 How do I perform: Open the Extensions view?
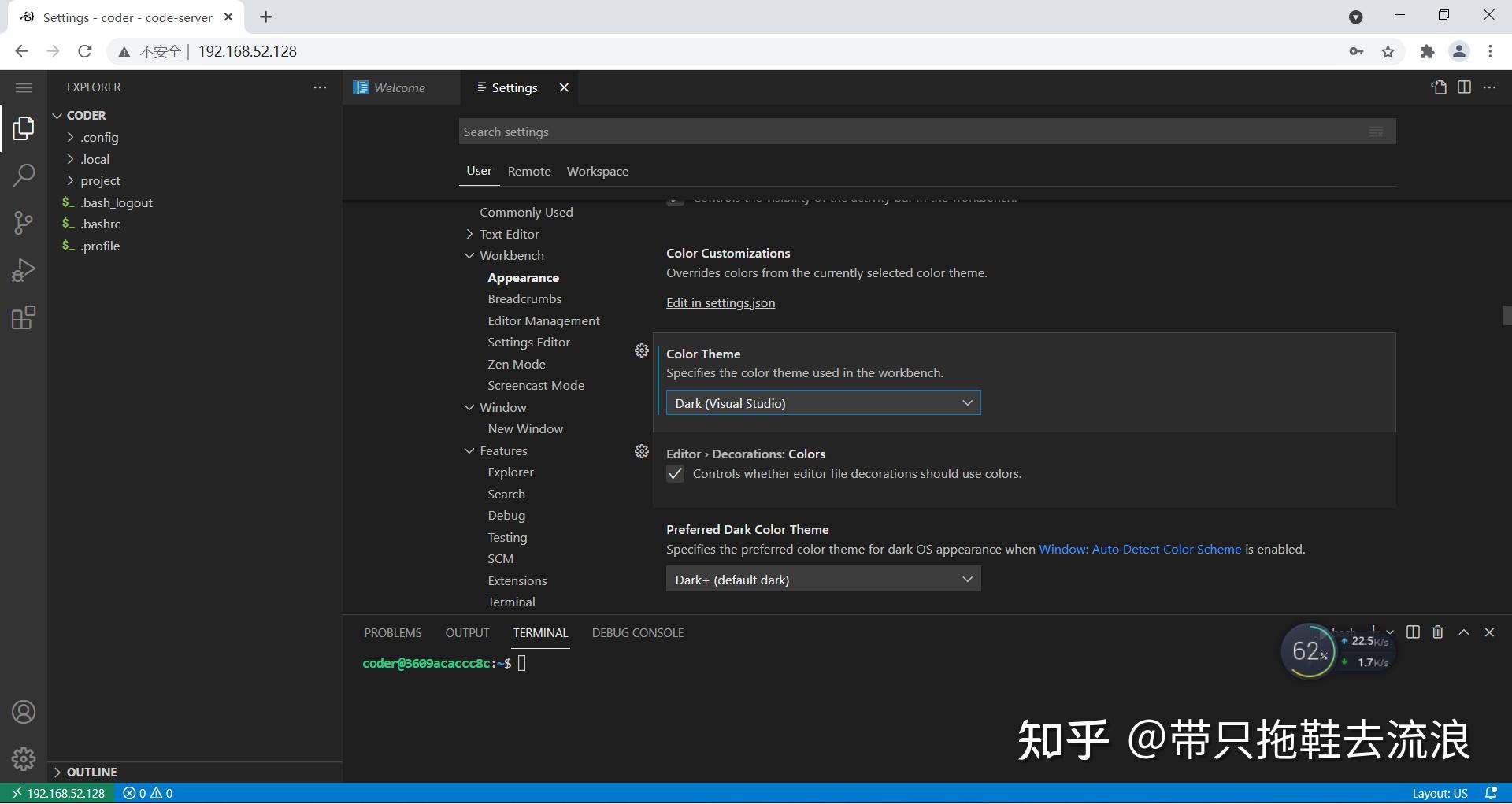point(24,317)
